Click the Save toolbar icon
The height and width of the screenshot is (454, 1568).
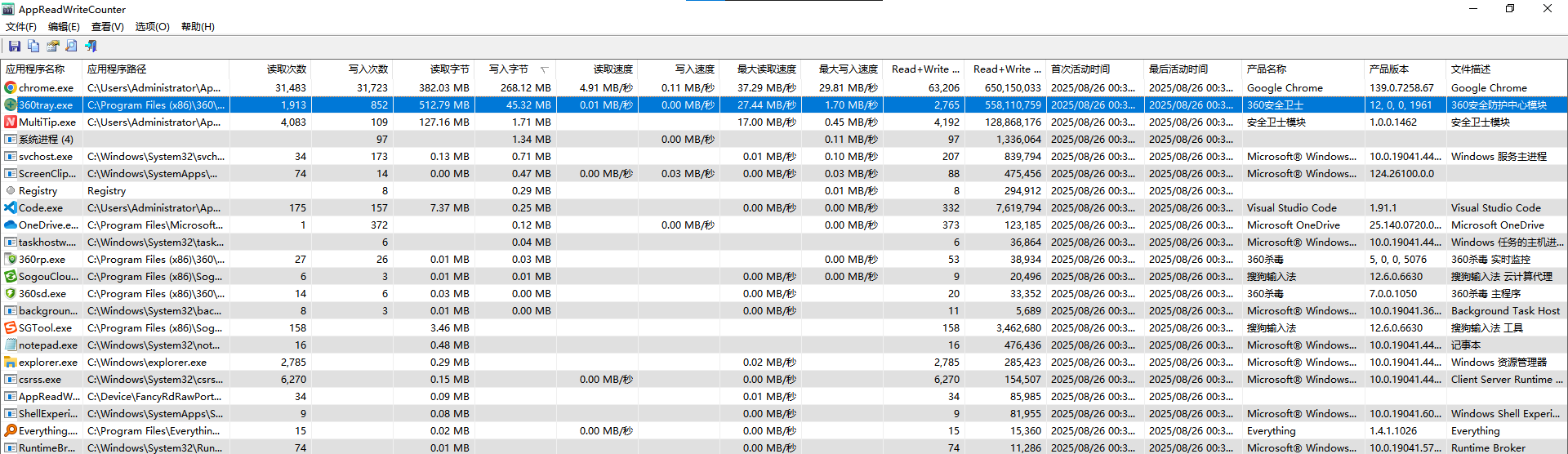(x=15, y=46)
